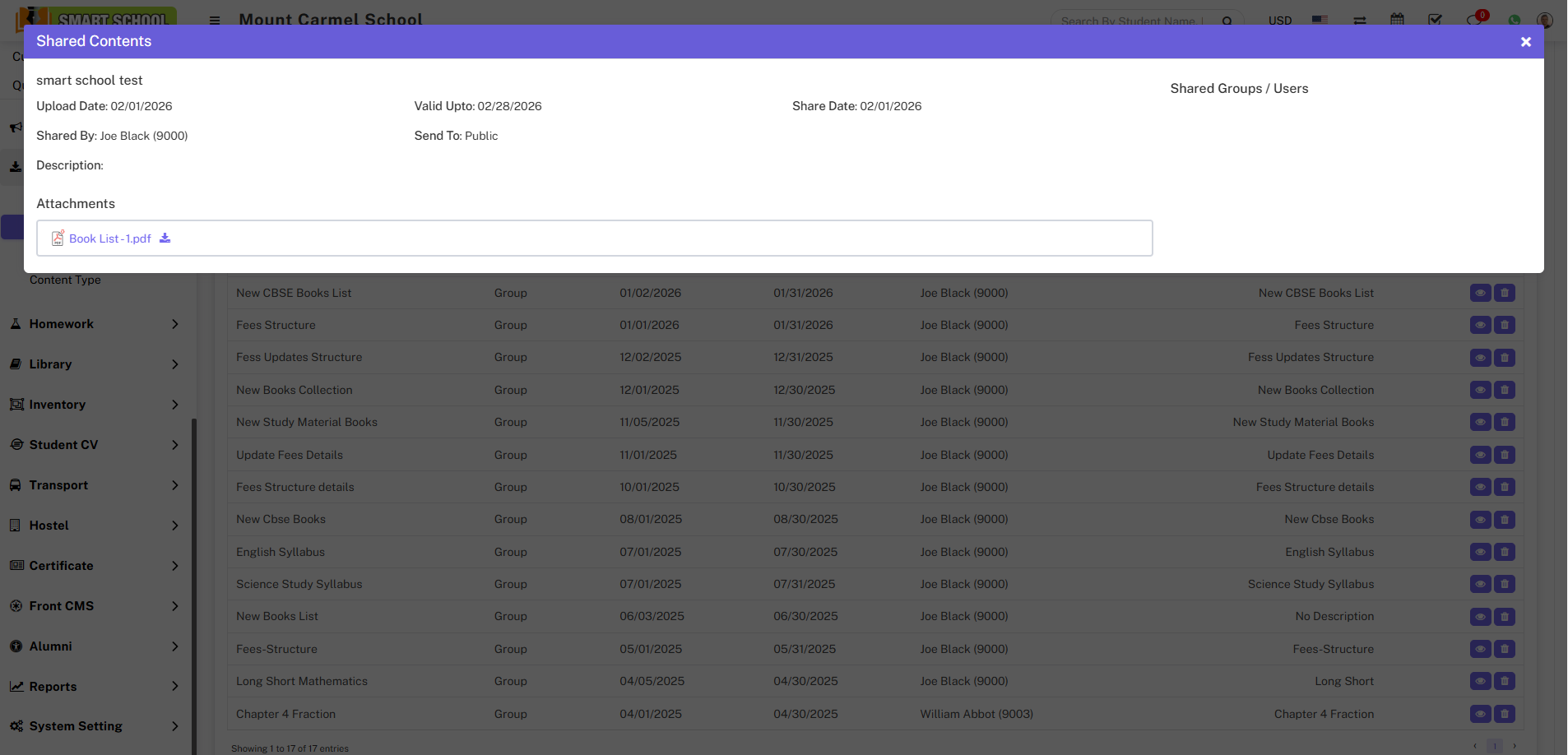Viewport: 1568px width, 755px height.
Task: Download the Book List-1.pdf attachment
Action: (x=165, y=239)
